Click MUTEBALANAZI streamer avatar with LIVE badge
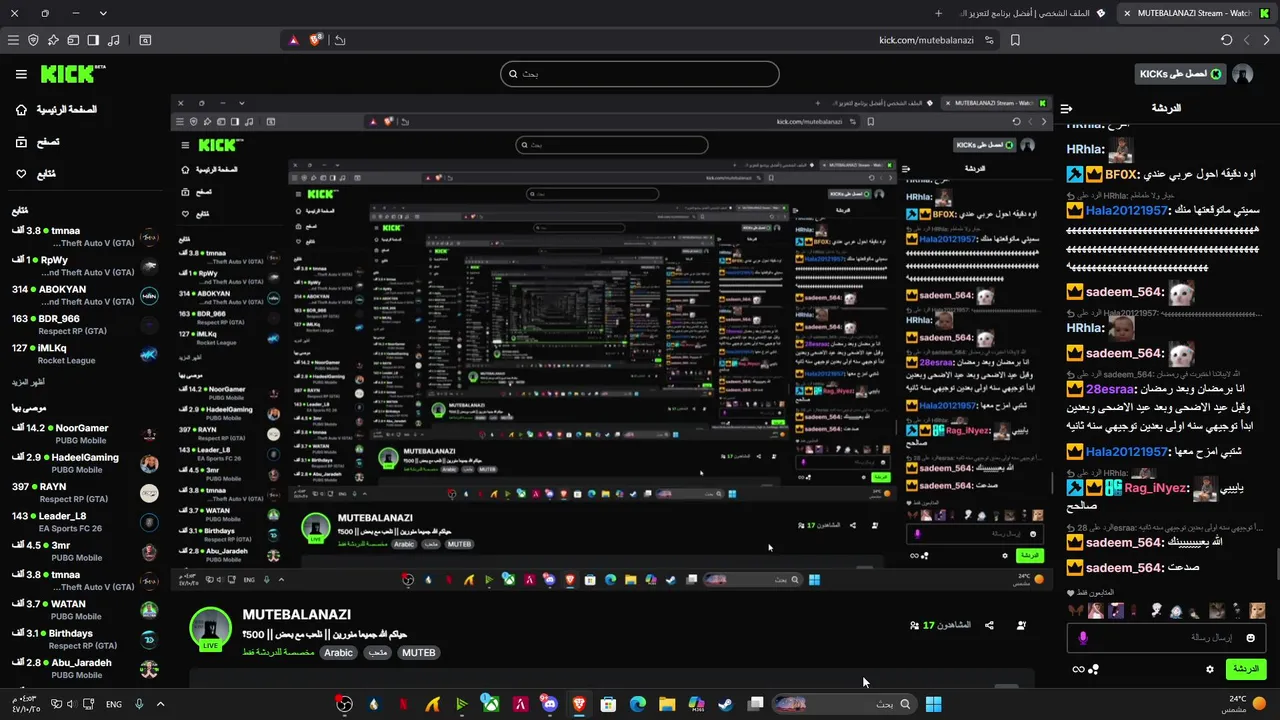This screenshot has height=720, width=1280. coord(210,628)
